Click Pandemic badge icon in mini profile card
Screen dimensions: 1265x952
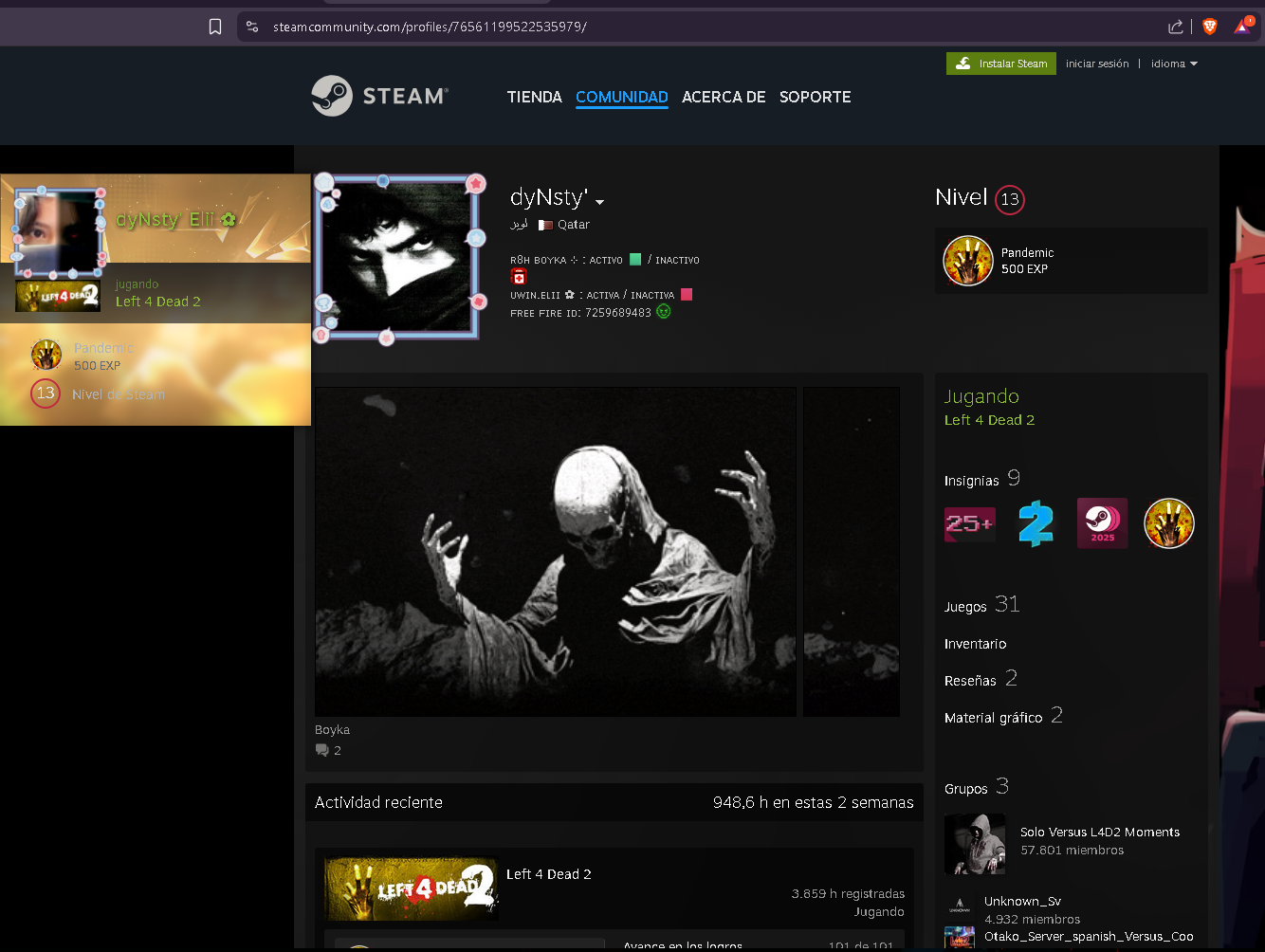coord(46,355)
